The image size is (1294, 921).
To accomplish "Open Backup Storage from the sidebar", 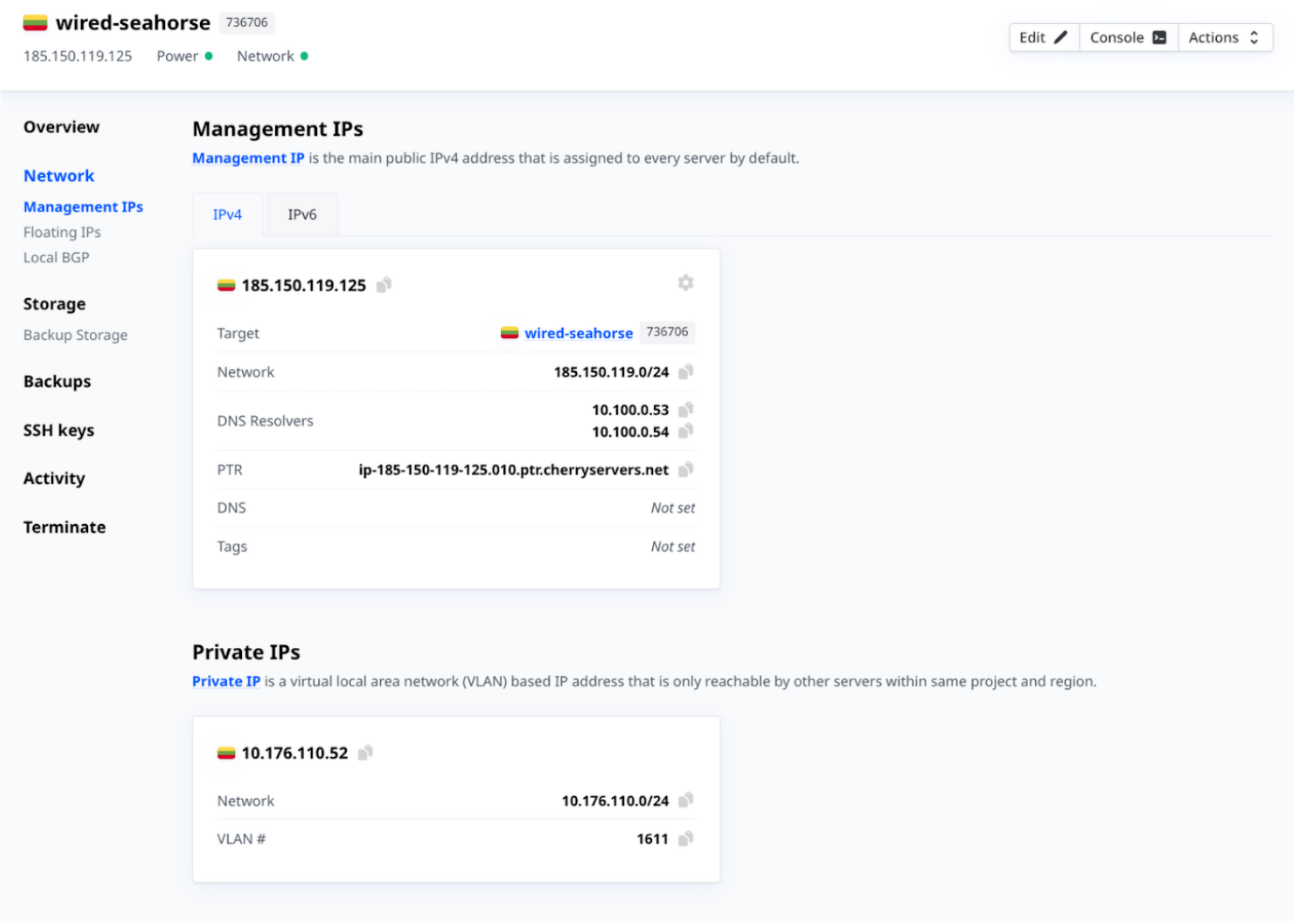I will (x=75, y=335).
